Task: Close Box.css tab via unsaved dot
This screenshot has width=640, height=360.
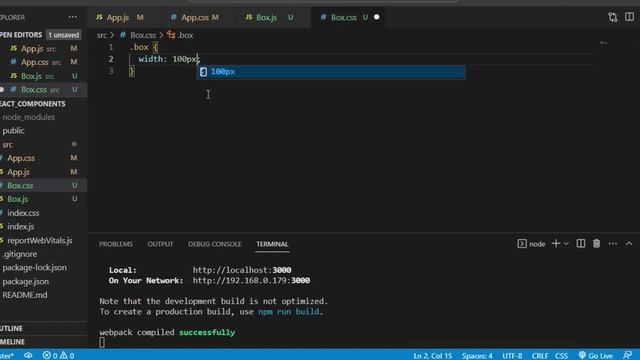Action: (377, 17)
